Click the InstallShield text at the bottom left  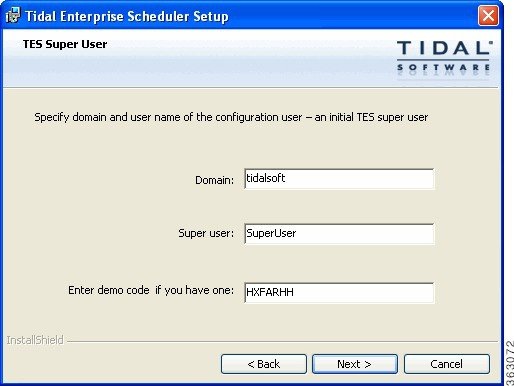pos(35,340)
